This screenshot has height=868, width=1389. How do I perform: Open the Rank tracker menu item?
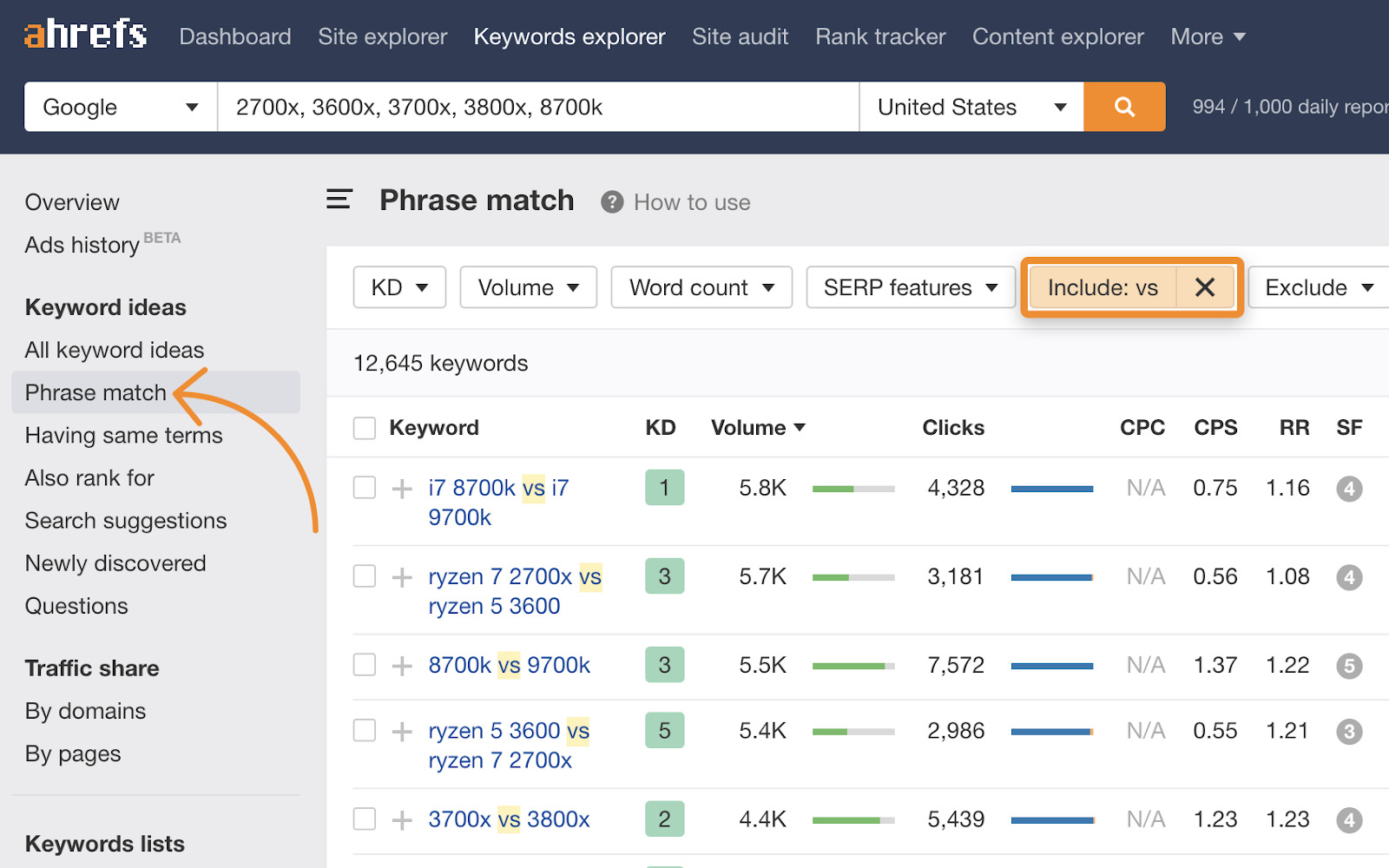coord(879,36)
